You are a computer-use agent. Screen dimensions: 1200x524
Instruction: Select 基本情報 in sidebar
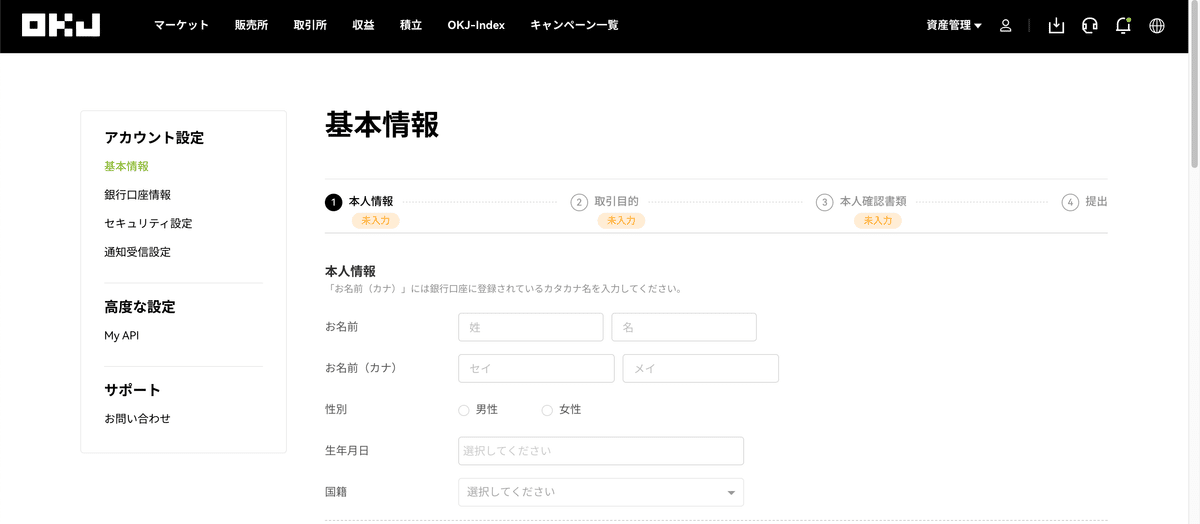point(126,166)
